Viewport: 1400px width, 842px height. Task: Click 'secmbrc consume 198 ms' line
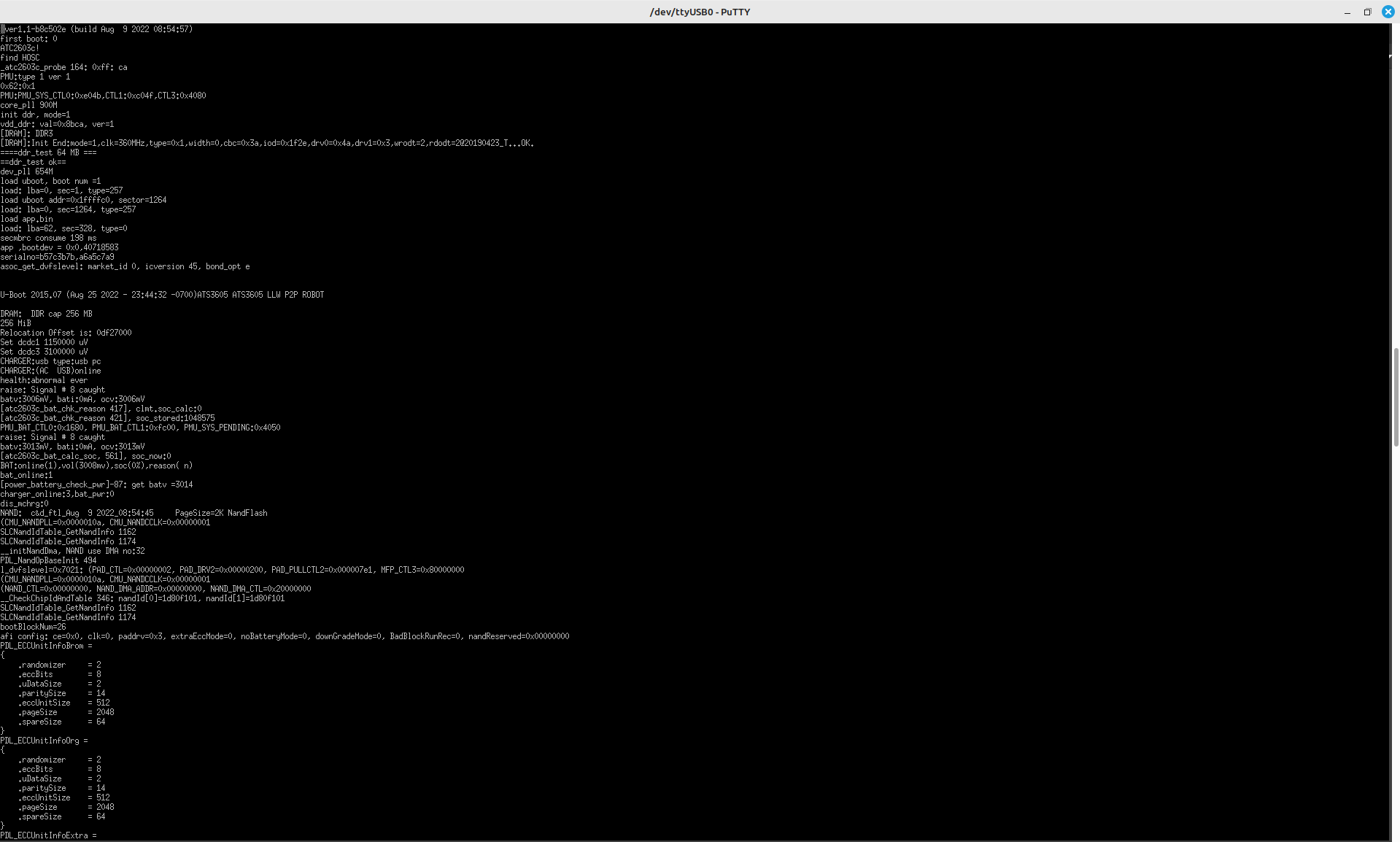[48, 238]
